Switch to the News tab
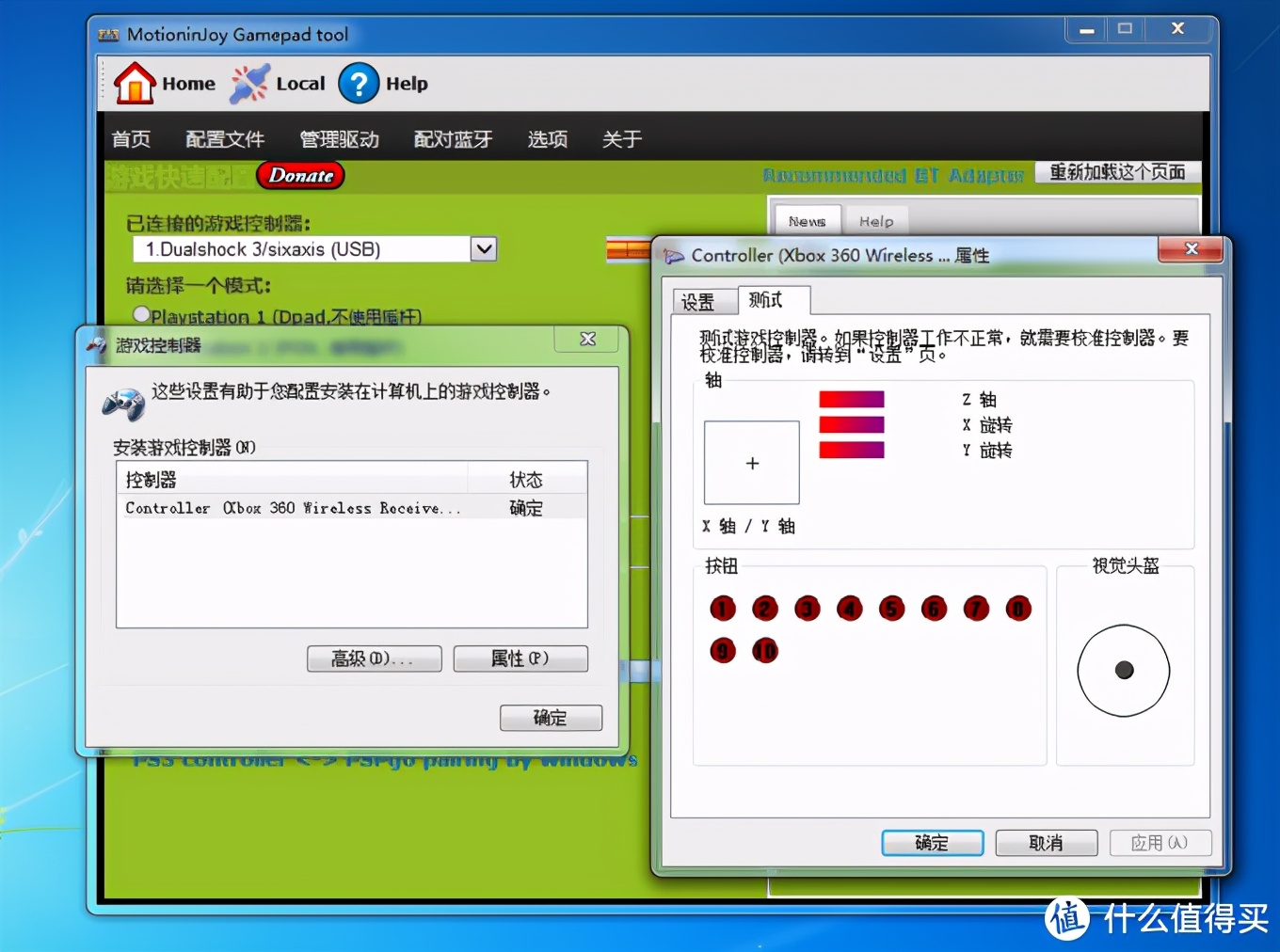This screenshot has width=1280, height=952. point(807,221)
